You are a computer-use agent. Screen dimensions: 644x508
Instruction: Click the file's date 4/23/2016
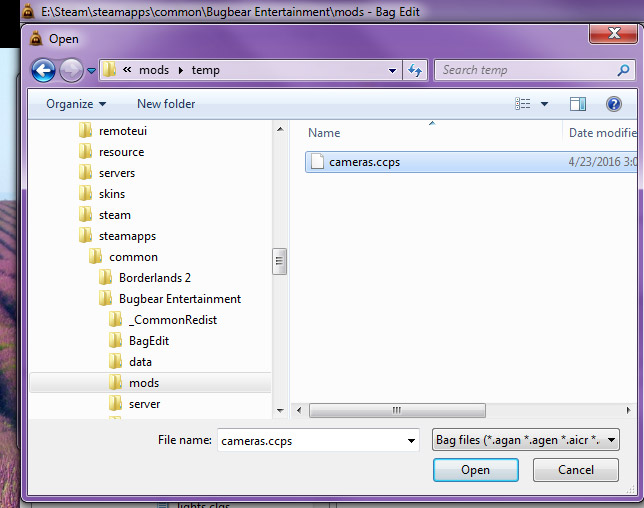pyautogui.click(x=603, y=162)
